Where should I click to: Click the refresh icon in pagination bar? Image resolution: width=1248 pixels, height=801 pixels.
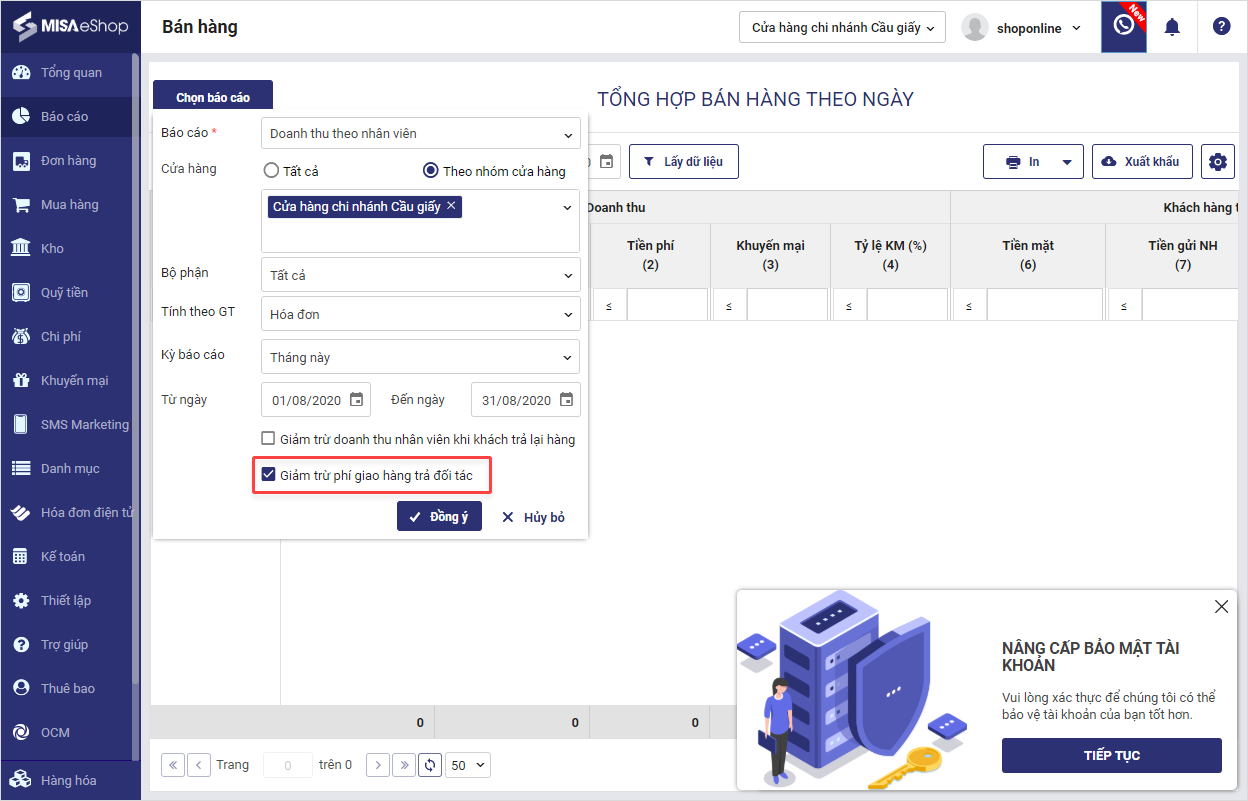(430, 765)
